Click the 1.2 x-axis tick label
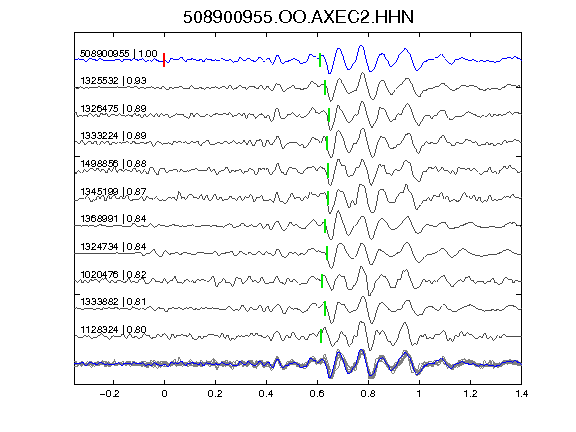 pos(470,394)
